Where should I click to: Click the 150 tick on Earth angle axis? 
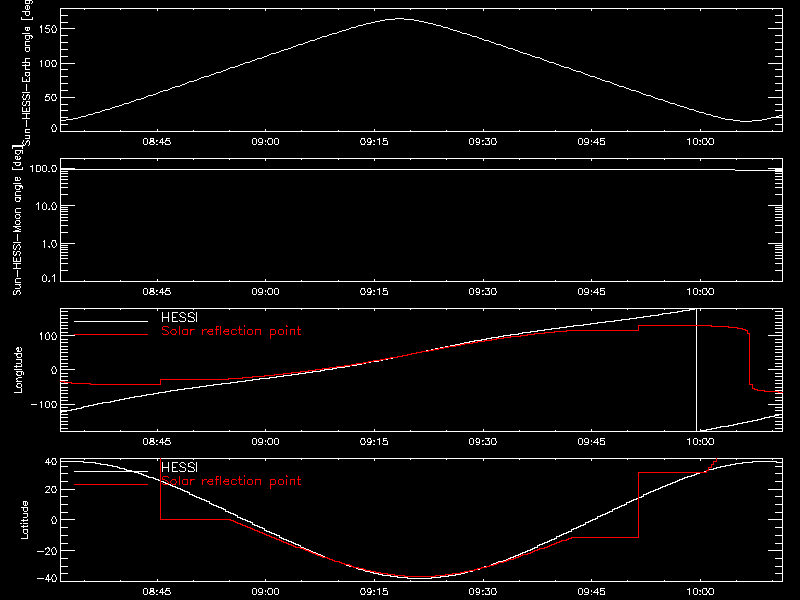(x=48, y=29)
